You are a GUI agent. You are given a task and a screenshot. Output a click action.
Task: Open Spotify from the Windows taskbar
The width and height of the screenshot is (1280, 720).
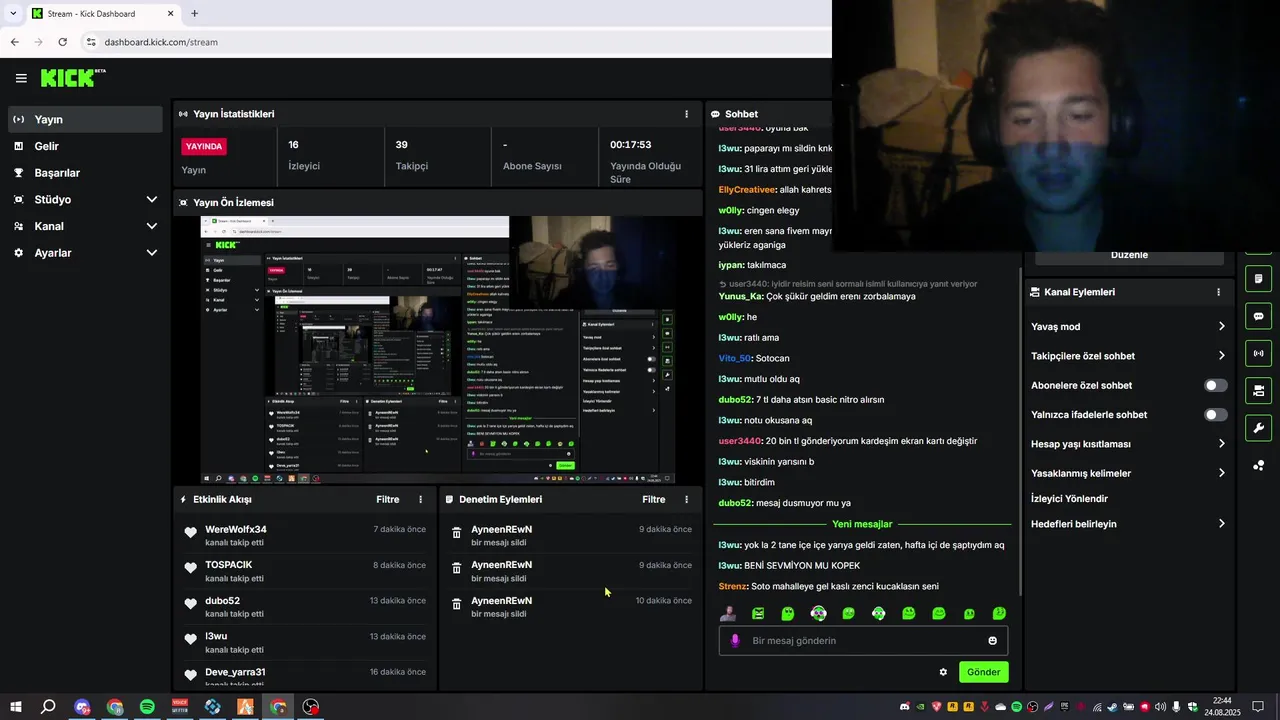[x=147, y=707]
